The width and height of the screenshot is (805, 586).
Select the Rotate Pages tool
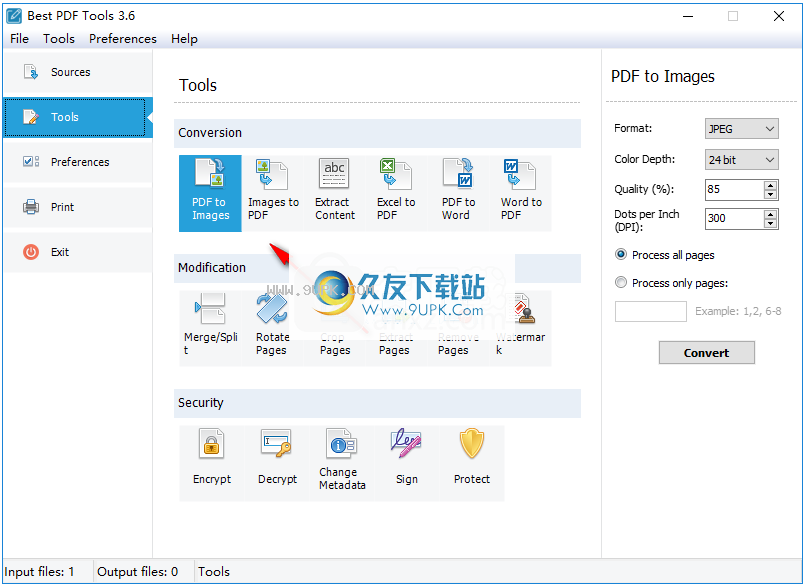[273, 328]
